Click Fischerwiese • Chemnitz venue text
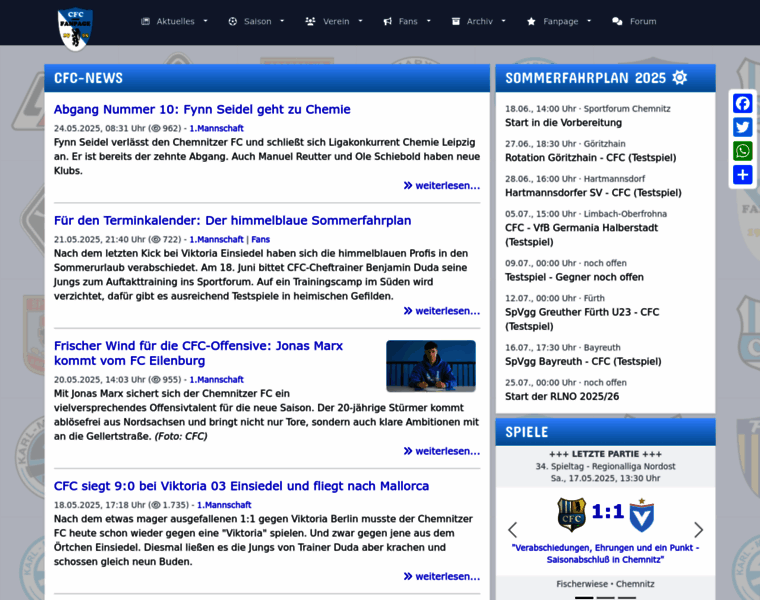The height and width of the screenshot is (600, 760). tap(605, 584)
